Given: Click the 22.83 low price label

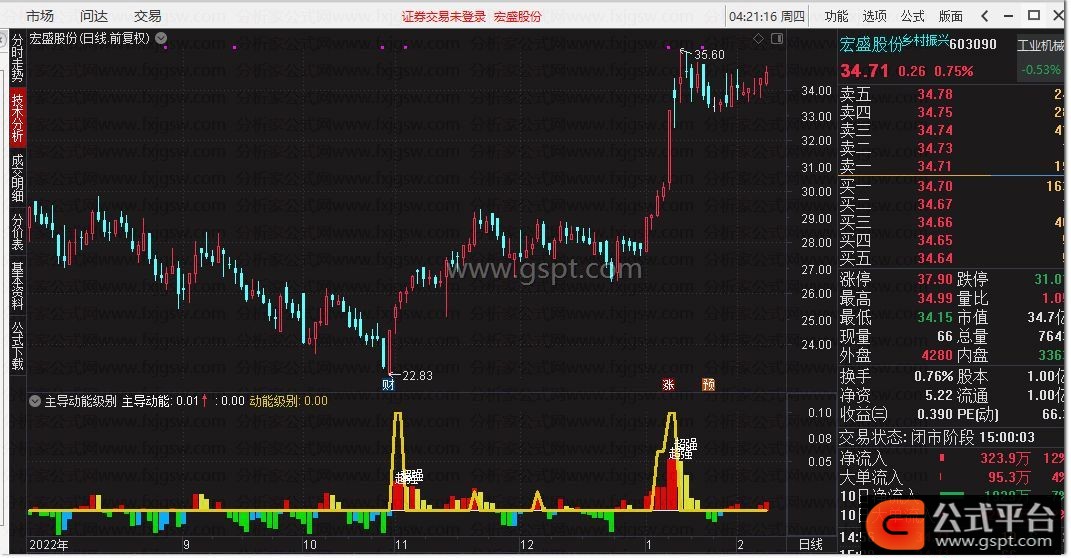Looking at the screenshot, I should click(x=417, y=376).
